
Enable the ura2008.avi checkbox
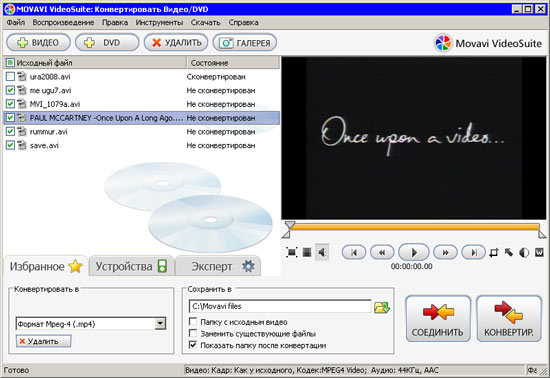[11, 76]
